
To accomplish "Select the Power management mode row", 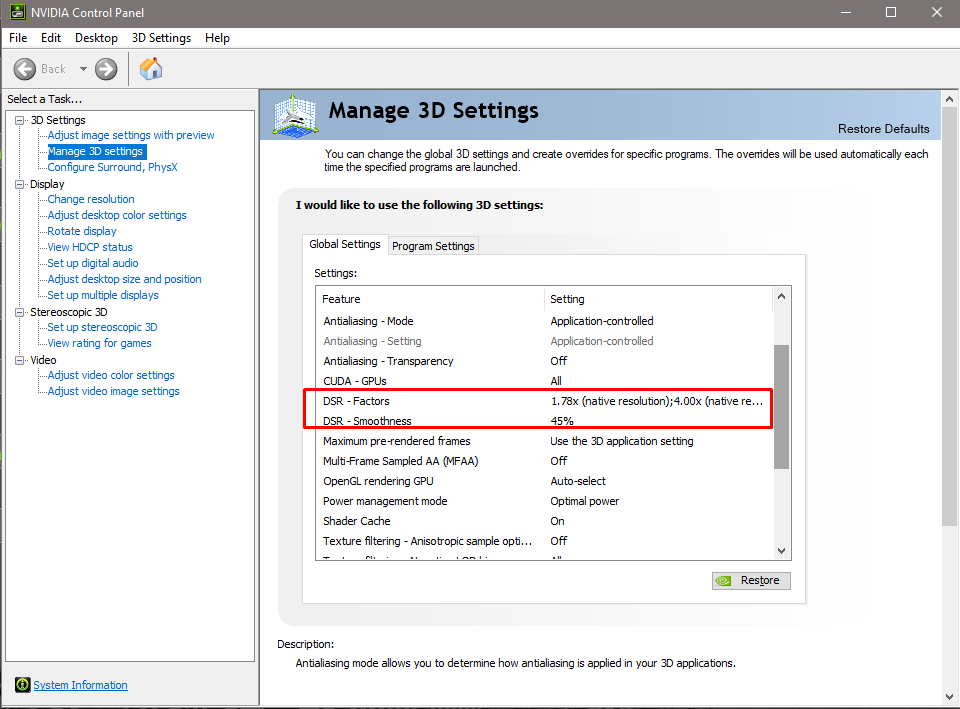I will click(x=544, y=501).
